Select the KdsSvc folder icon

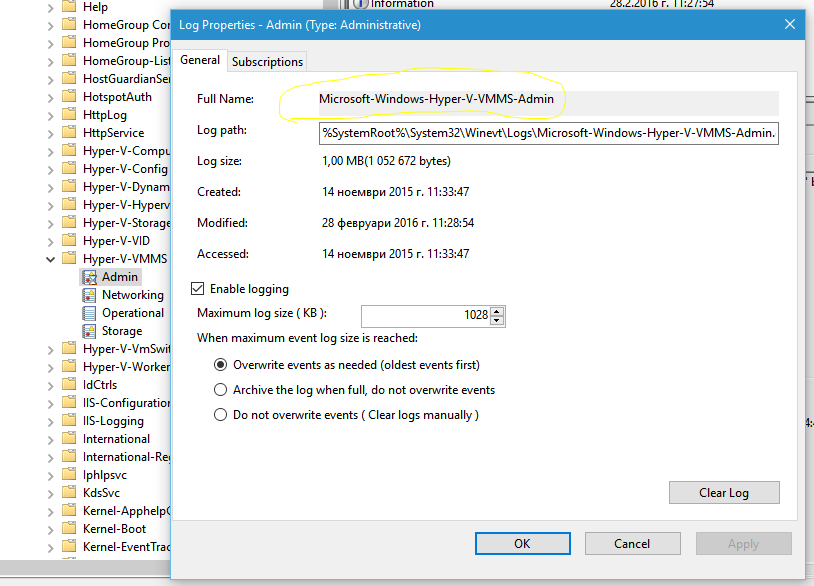[x=69, y=493]
